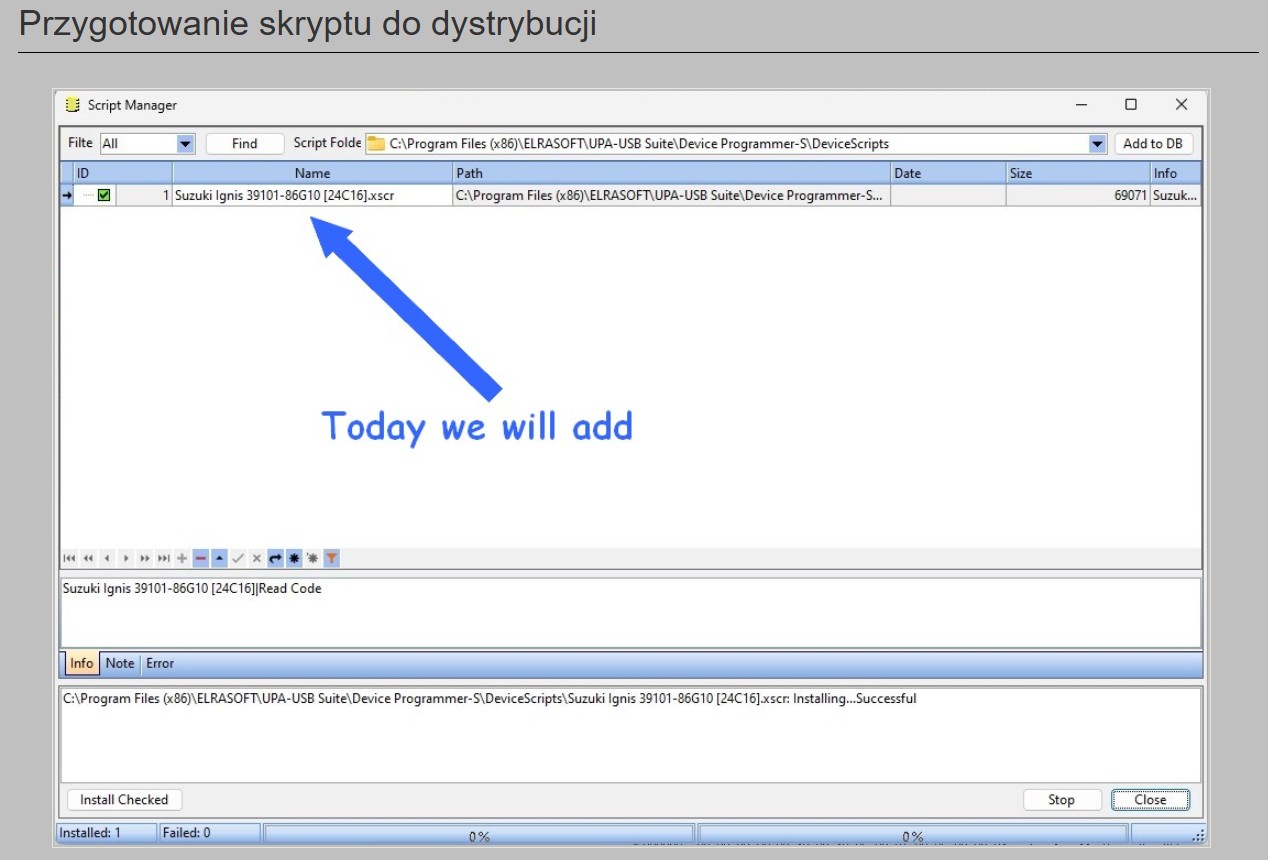Screen dimensions: 1268x860
Task: Expand the Script Folder path dropdown
Action: (1097, 144)
